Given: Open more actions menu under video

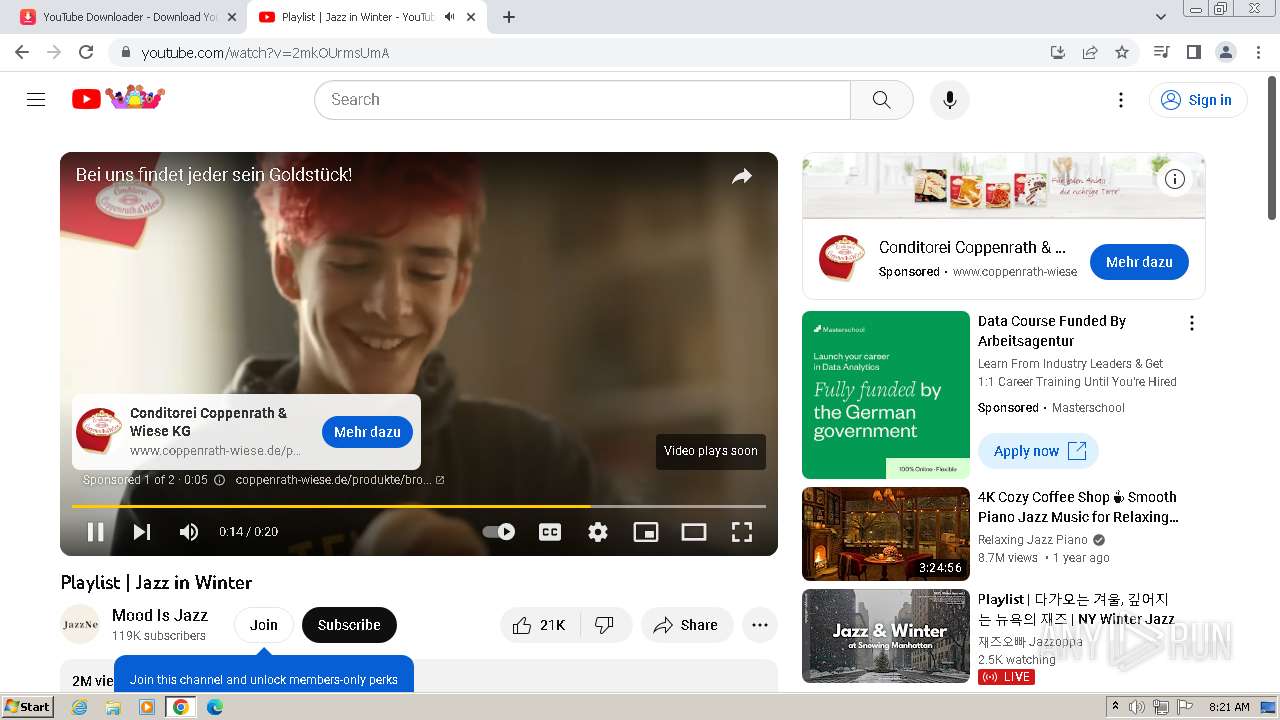Looking at the screenshot, I should (x=760, y=625).
